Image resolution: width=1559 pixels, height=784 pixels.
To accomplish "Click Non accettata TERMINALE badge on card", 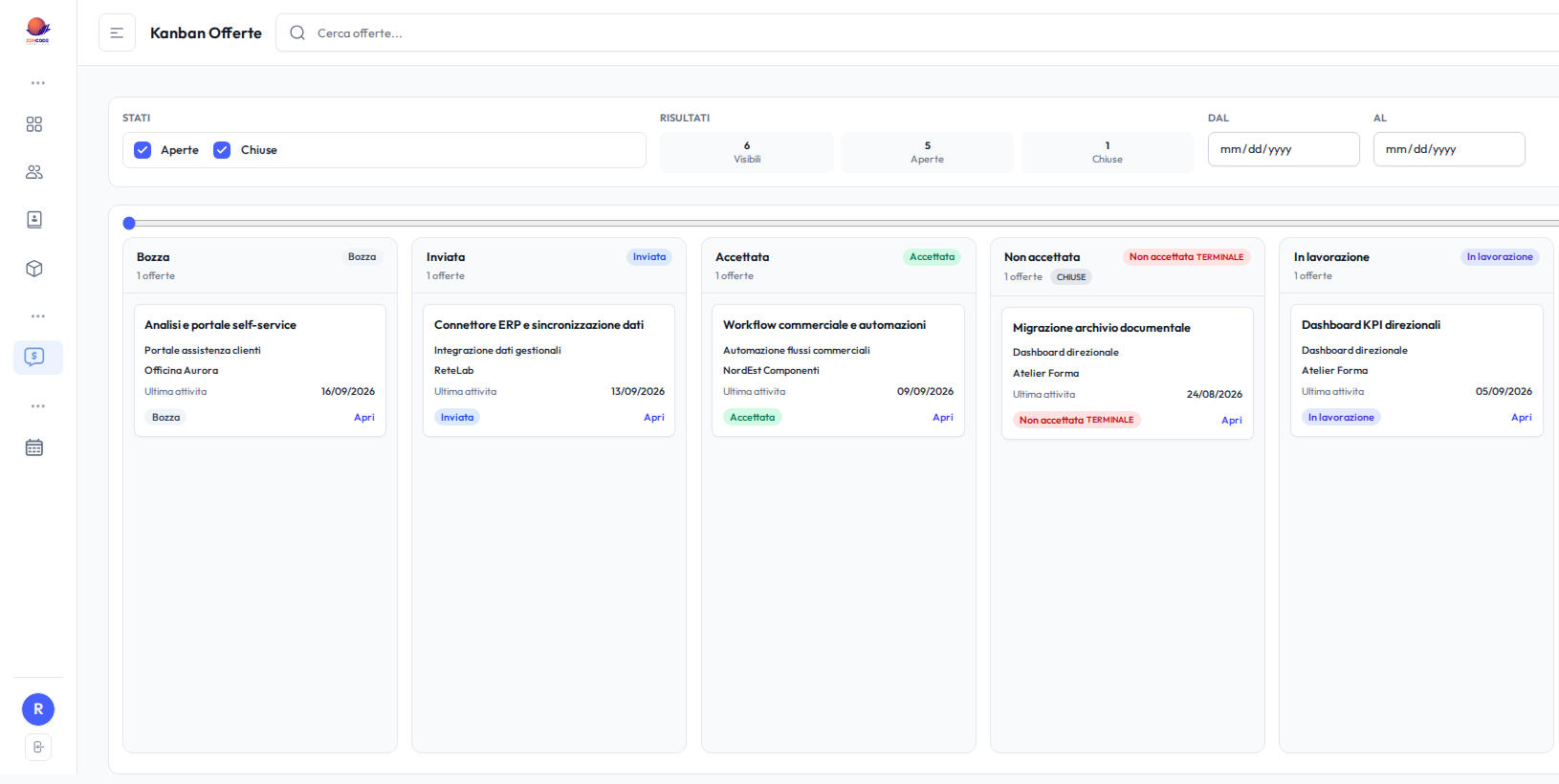I will [x=1076, y=421].
